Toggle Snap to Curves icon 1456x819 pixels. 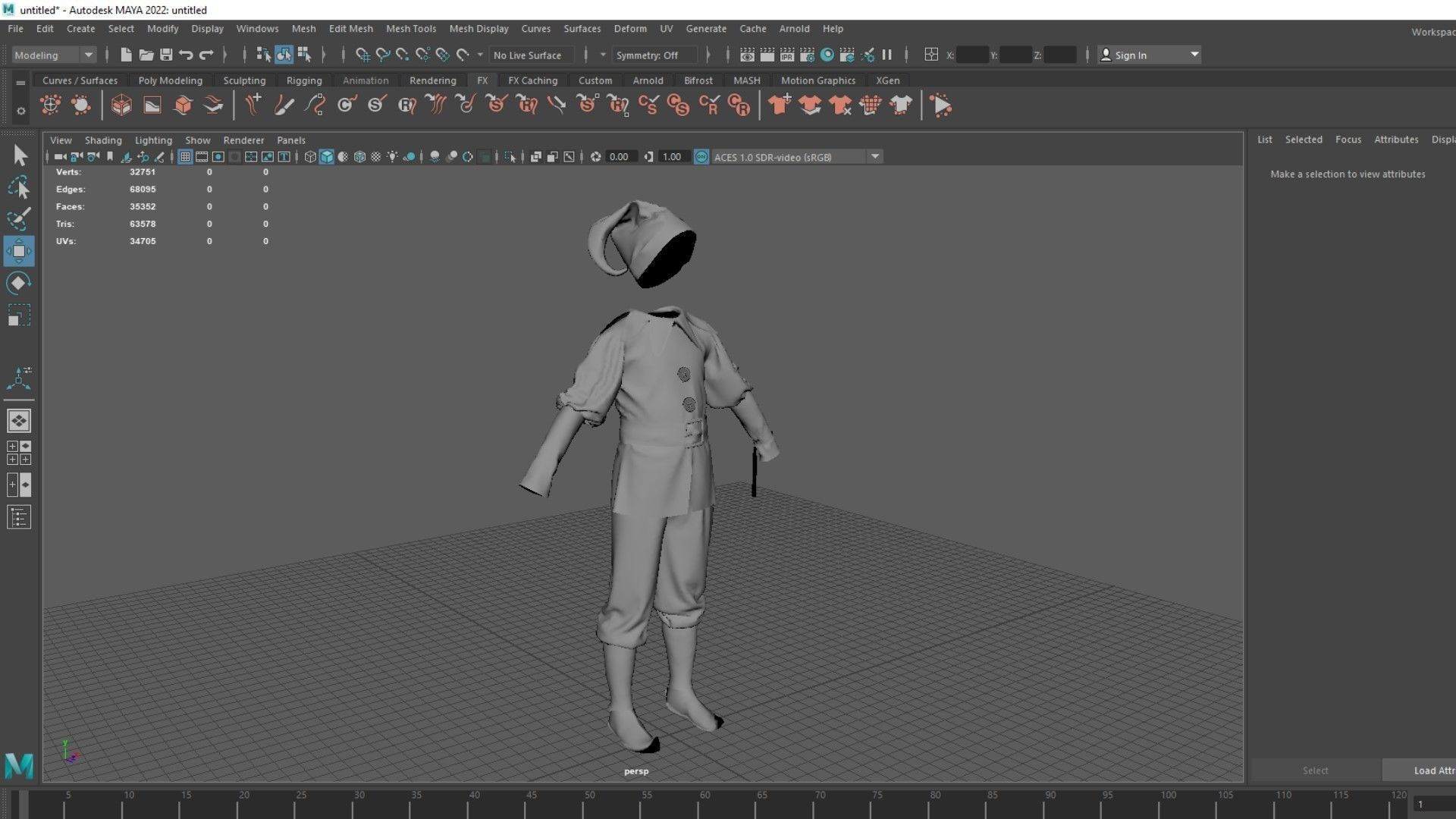[383, 55]
